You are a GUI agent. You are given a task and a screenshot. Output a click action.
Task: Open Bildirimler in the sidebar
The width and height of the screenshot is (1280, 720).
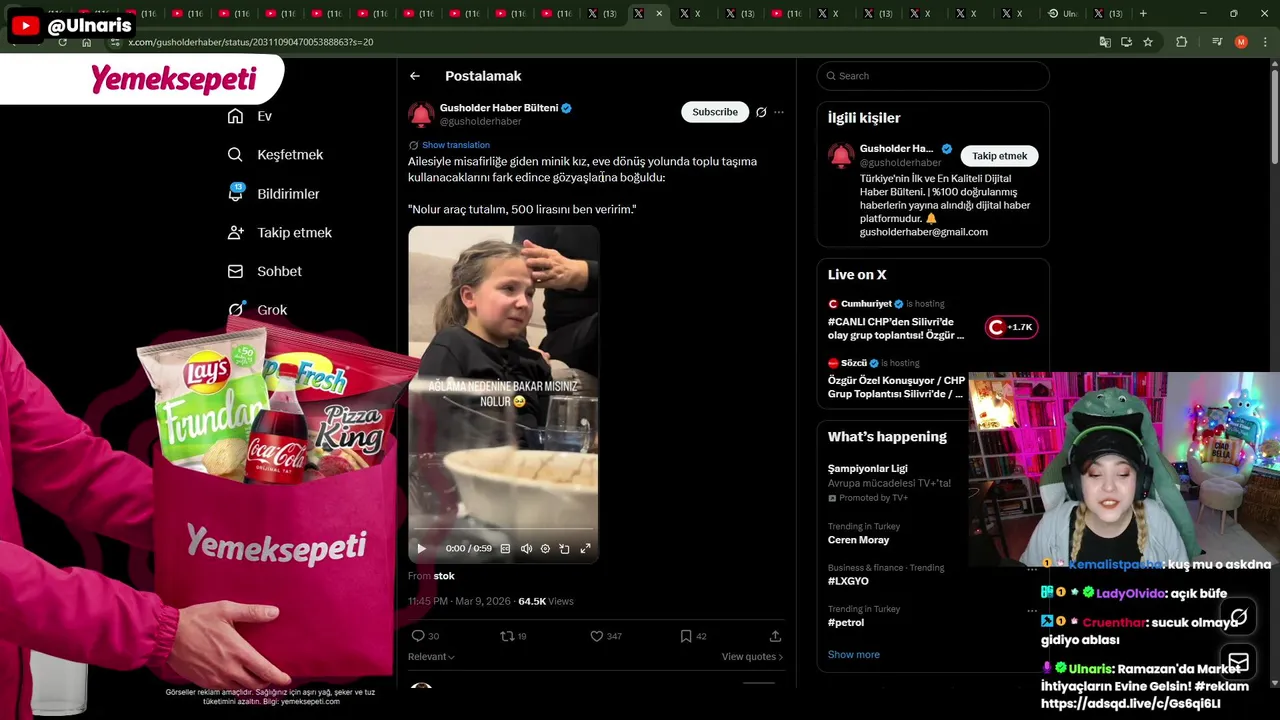[273, 194]
